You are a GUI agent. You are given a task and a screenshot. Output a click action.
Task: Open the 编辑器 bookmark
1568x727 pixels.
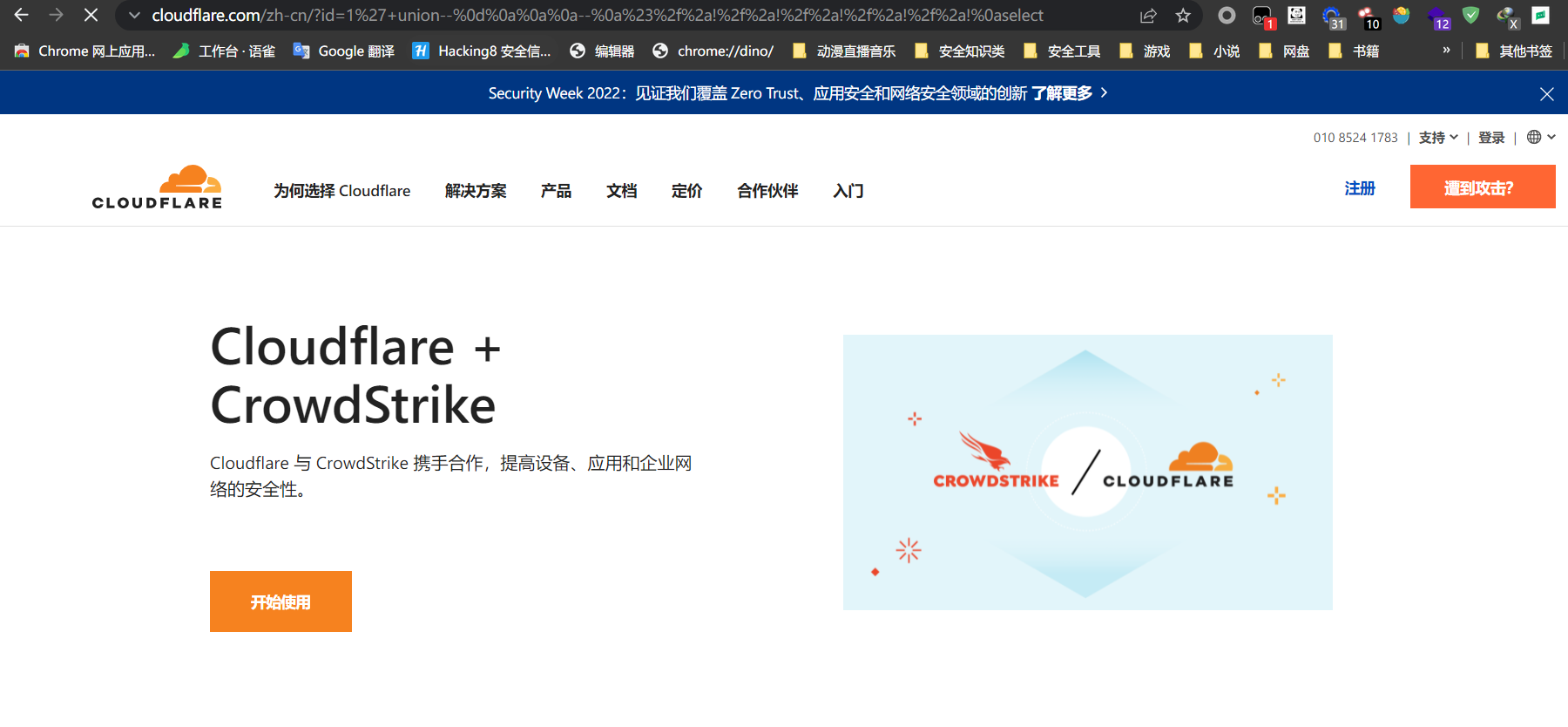(x=602, y=51)
